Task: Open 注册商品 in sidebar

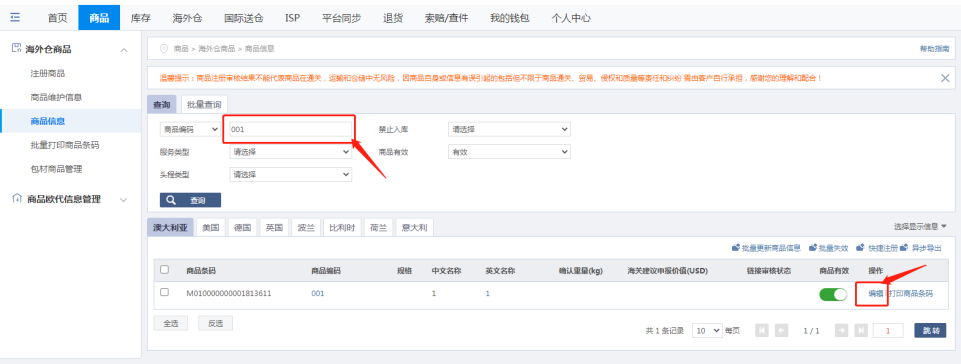Action: (48, 74)
